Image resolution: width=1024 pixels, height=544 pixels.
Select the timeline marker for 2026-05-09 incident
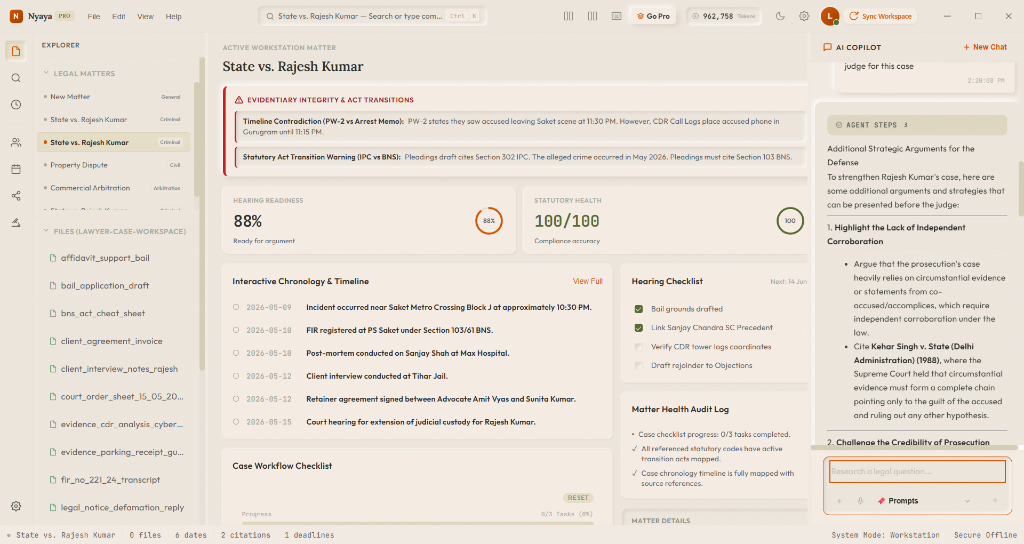(x=236, y=307)
